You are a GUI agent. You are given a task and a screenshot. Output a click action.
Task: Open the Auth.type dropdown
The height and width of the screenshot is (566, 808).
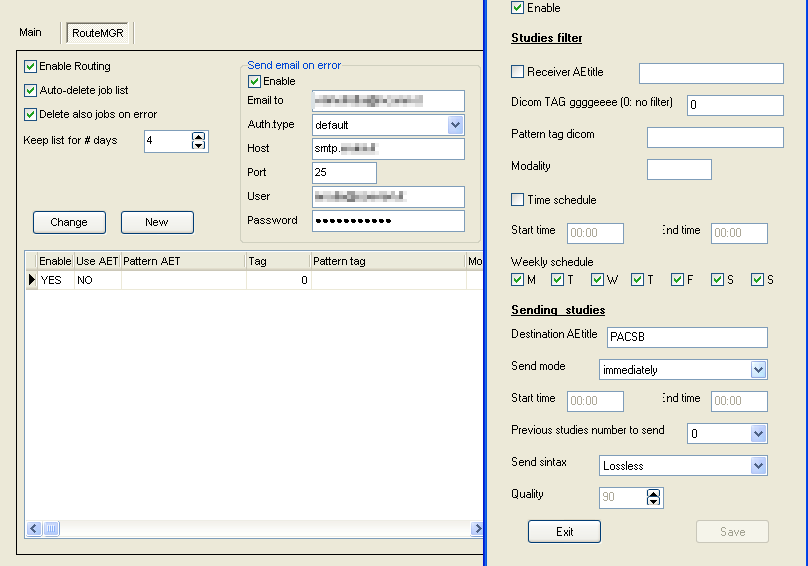pos(455,125)
